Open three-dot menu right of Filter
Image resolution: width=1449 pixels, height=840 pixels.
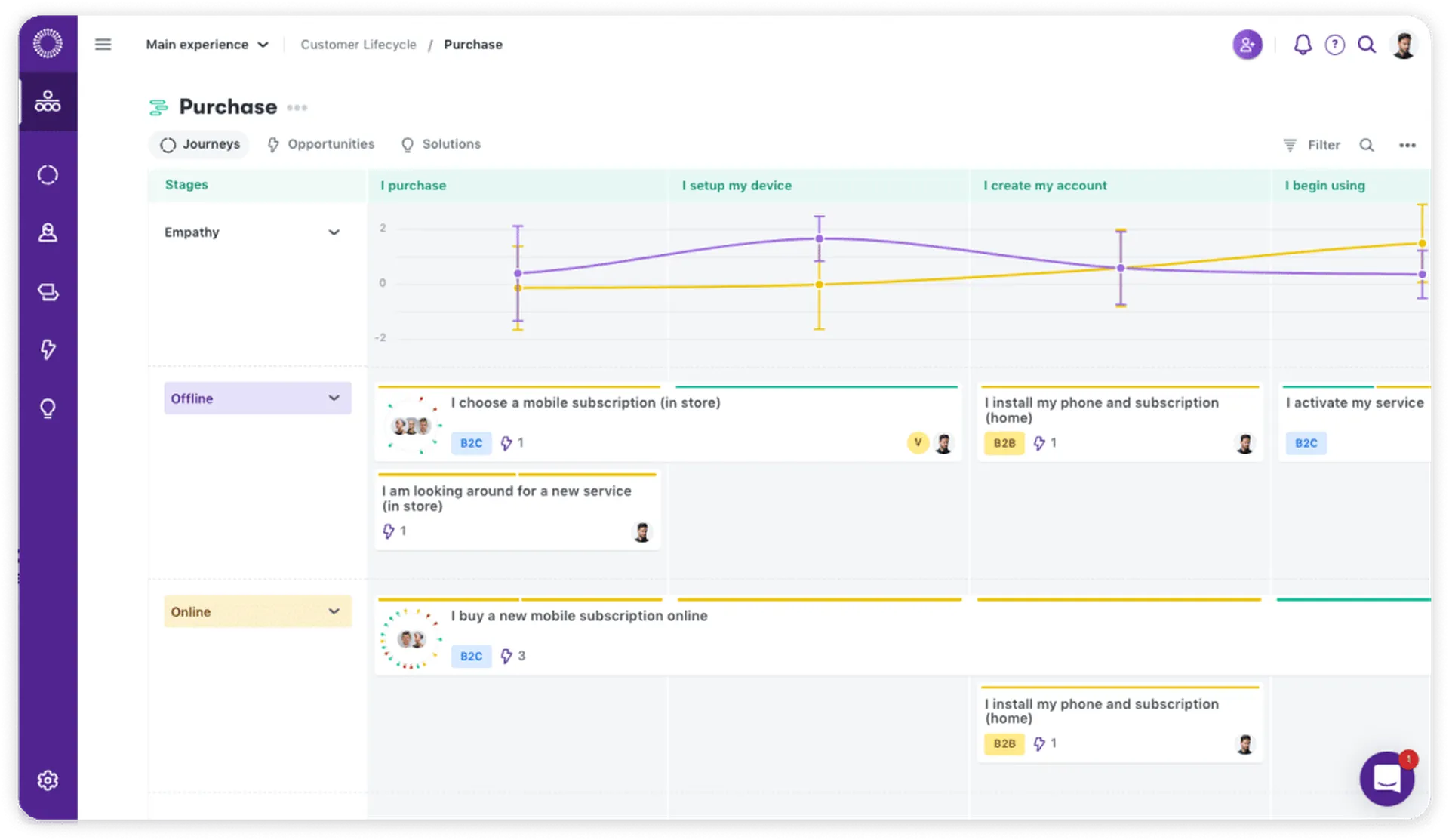click(1407, 145)
